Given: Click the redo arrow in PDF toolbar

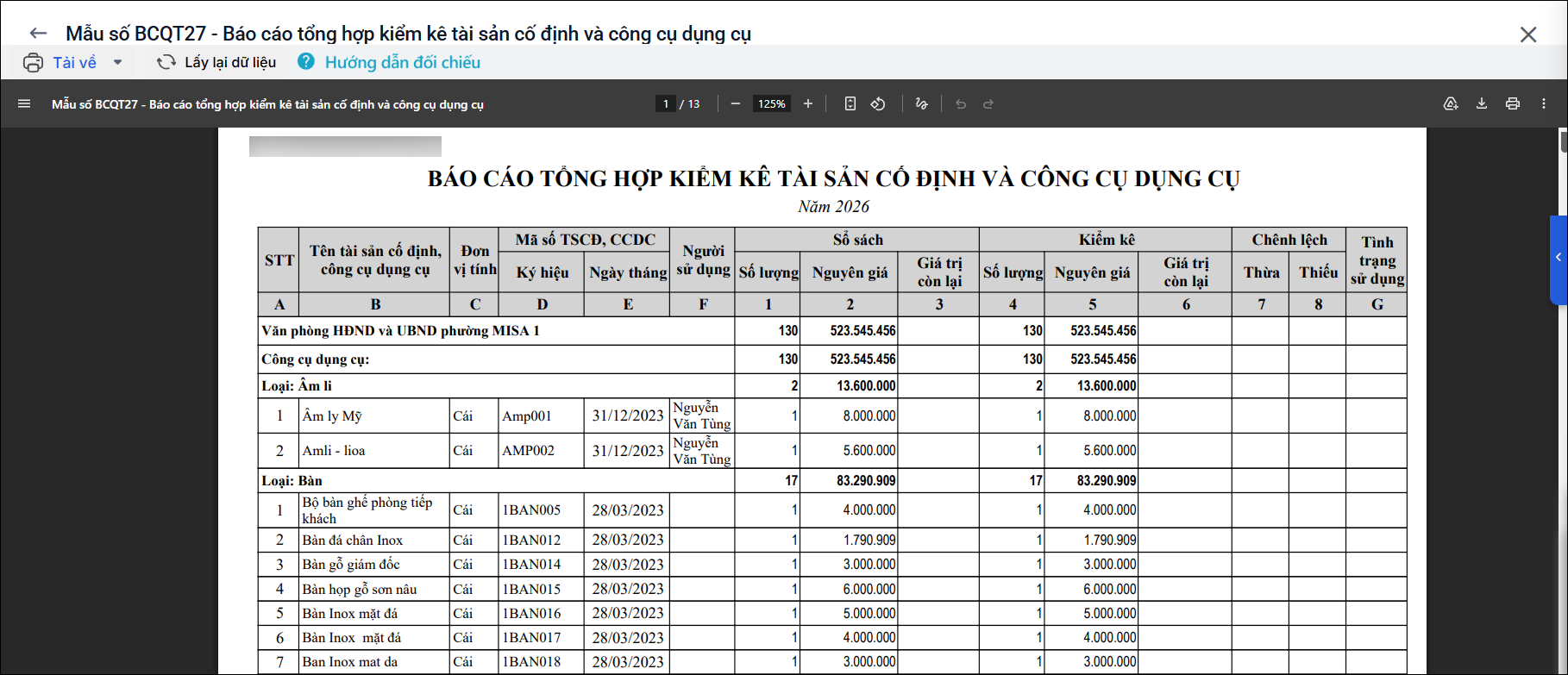Looking at the screenshot, I should click(x=988, y=103).
